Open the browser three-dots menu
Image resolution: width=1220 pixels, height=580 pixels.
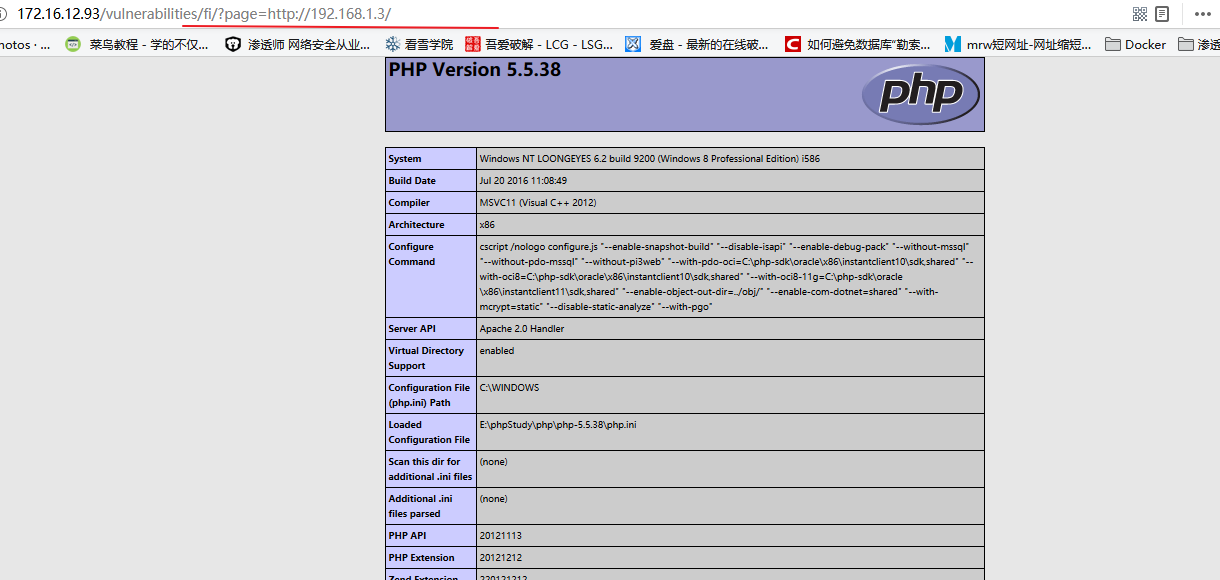1202,14
